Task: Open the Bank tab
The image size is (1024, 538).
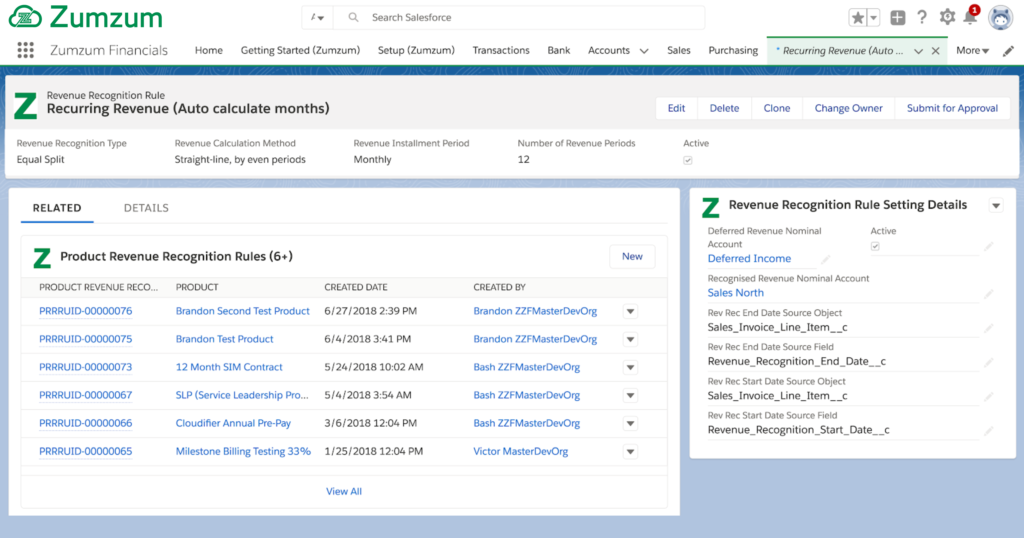Action: (558, 50)
